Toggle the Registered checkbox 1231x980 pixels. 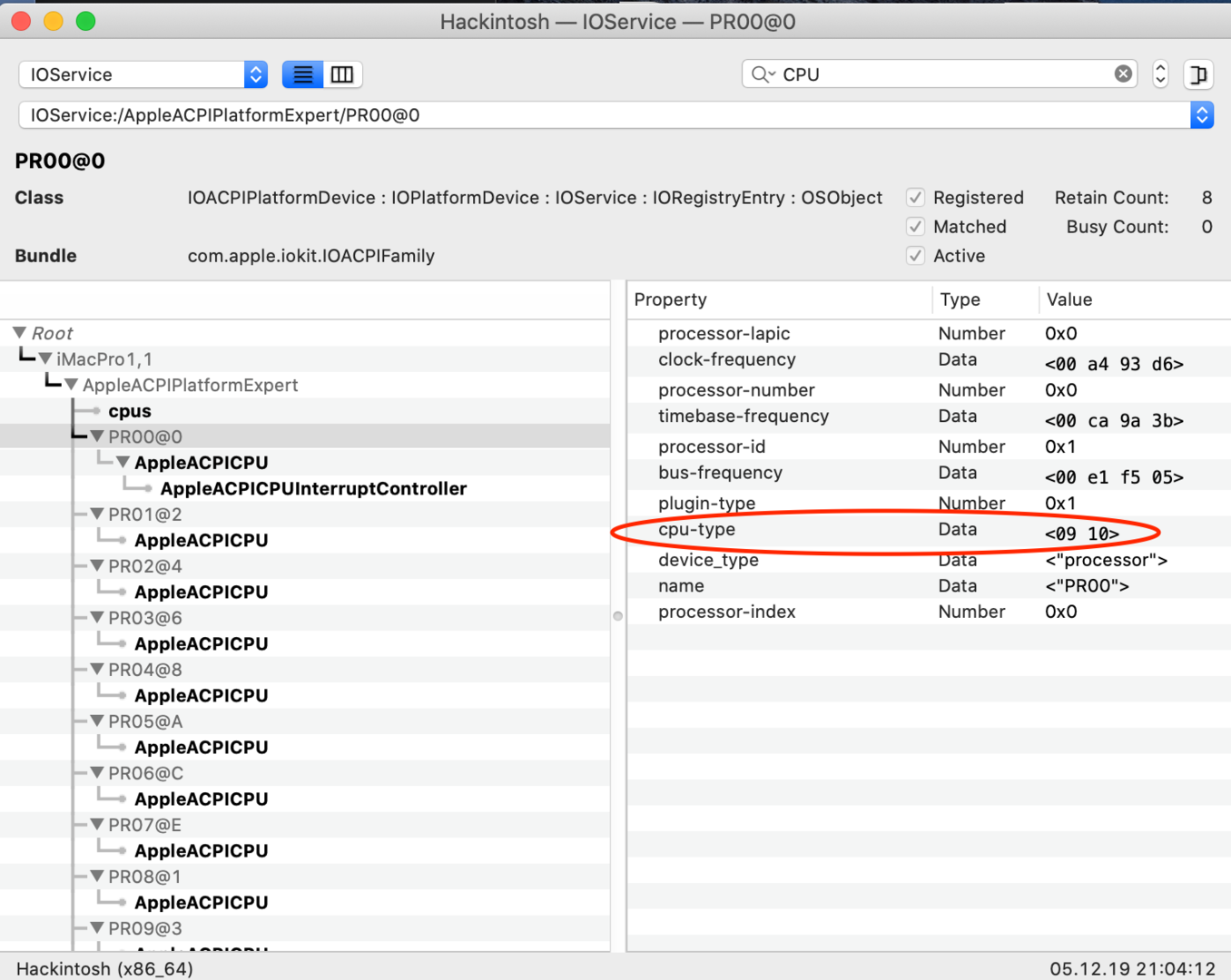pos(915,198)
